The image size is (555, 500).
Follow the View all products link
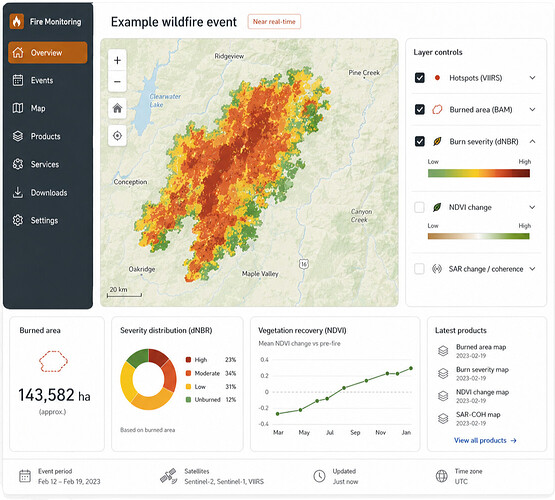coord(485,441)
